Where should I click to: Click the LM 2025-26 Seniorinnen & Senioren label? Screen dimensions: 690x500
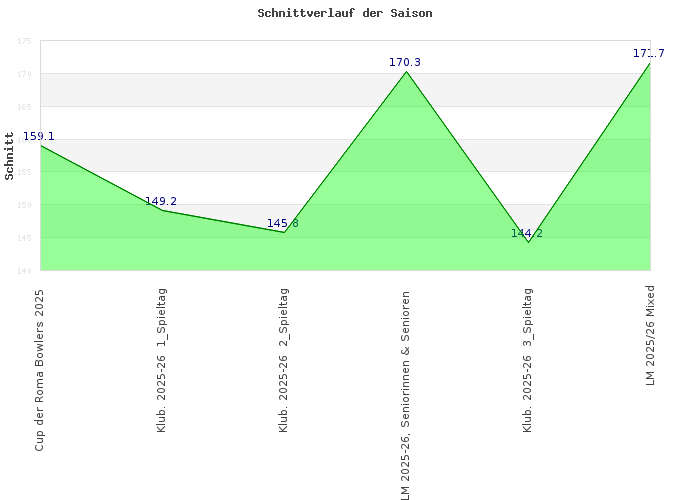[406, 395]
